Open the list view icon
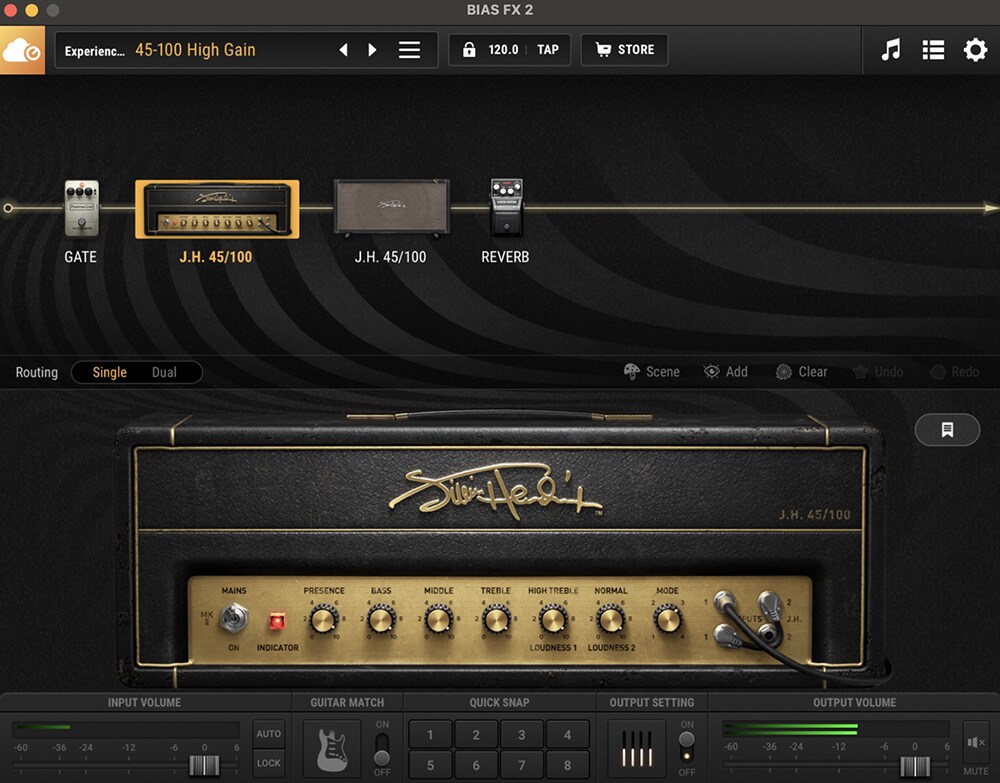Viewport: 1000px width, 783px height. click(x=933, y=50)
